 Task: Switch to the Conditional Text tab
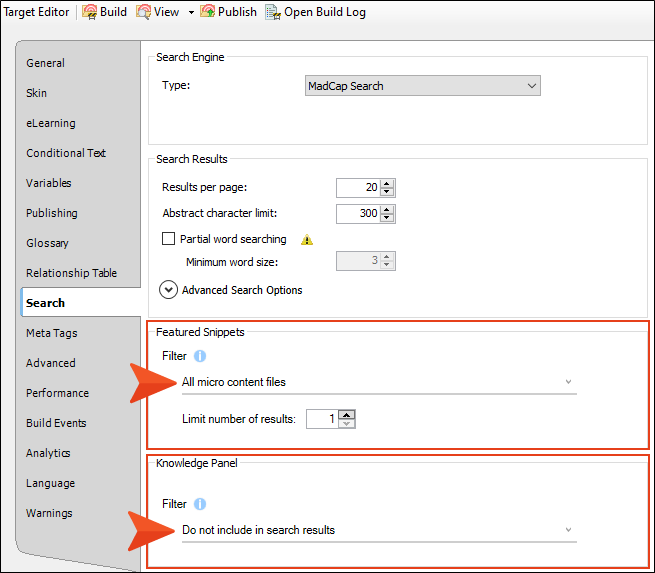(66, 153)
